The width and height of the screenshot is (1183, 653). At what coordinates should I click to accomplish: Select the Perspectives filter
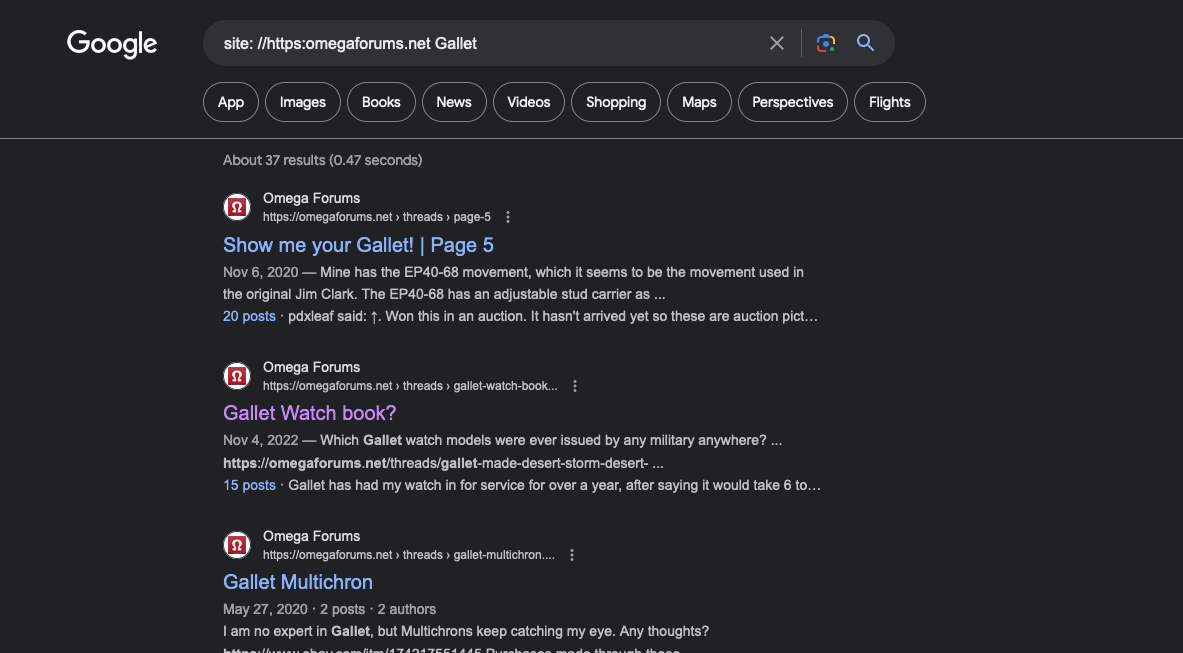pyautogui.click(x=792, y=102)
